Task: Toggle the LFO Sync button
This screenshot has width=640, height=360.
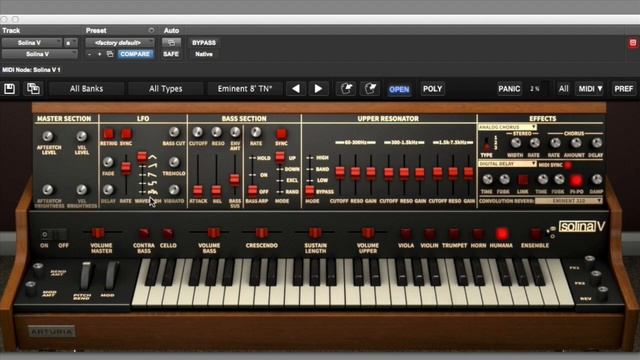Action: pos(126,134)
